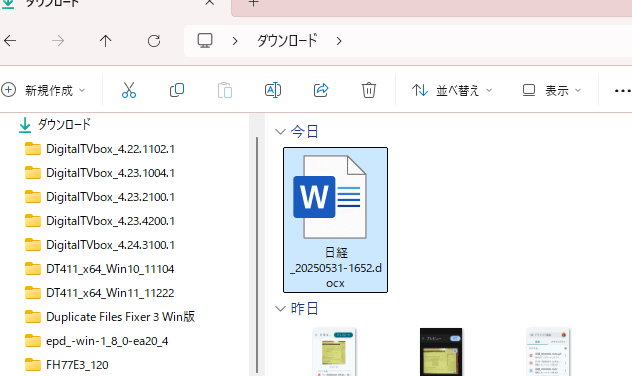Image resolution: width=632 pixels, height=376 pixels.
Task: Click ダウンロード in the address bar
Action: pyautogui.click(x=287, y=41)
